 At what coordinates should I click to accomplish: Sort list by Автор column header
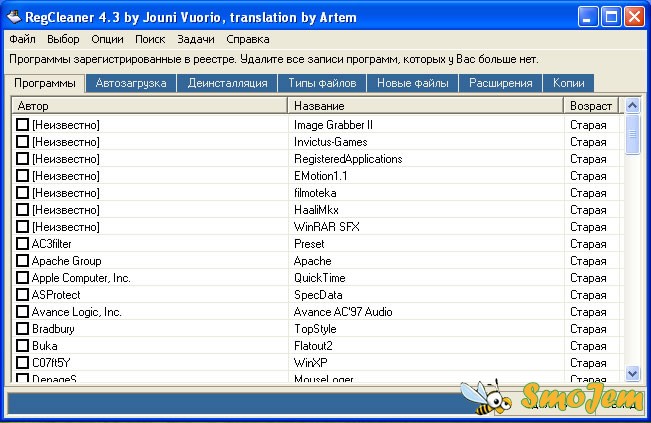pyautogui.click(x=149, y=106)
